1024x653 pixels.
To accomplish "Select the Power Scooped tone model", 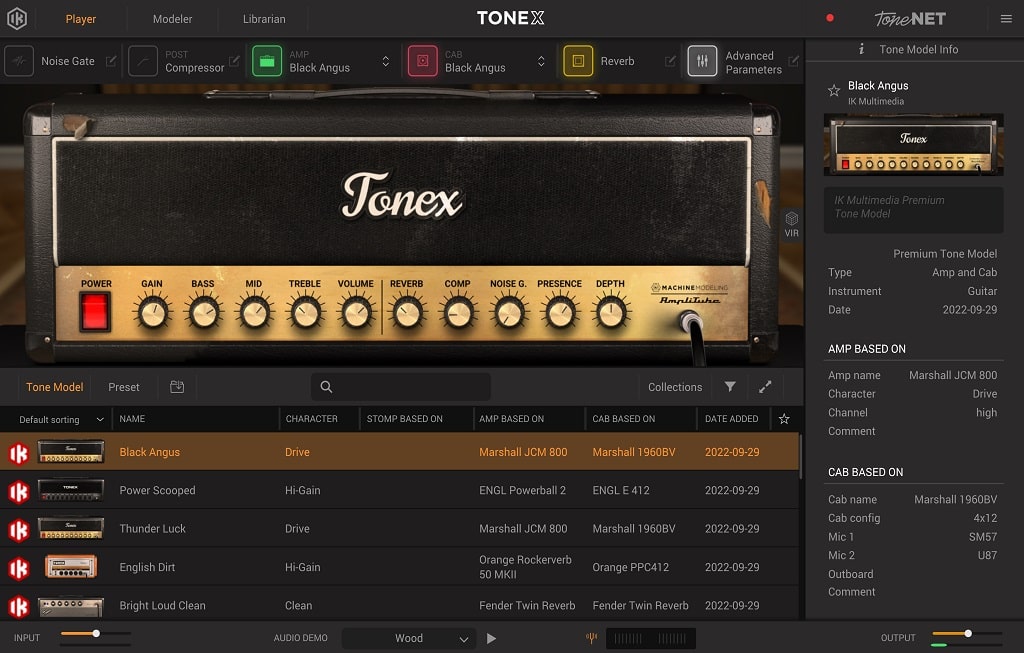I will click(x=400, y=490).
